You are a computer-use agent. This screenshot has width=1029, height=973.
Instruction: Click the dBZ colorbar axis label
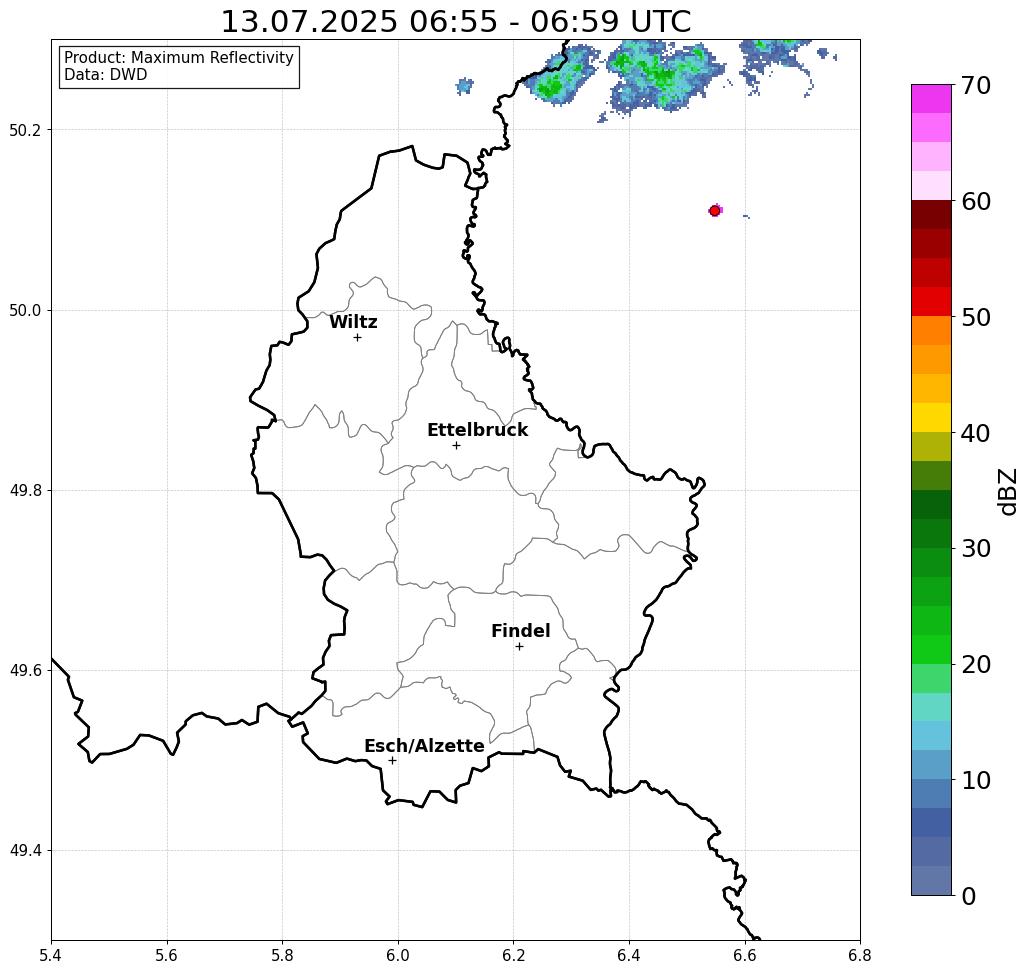1008,491
